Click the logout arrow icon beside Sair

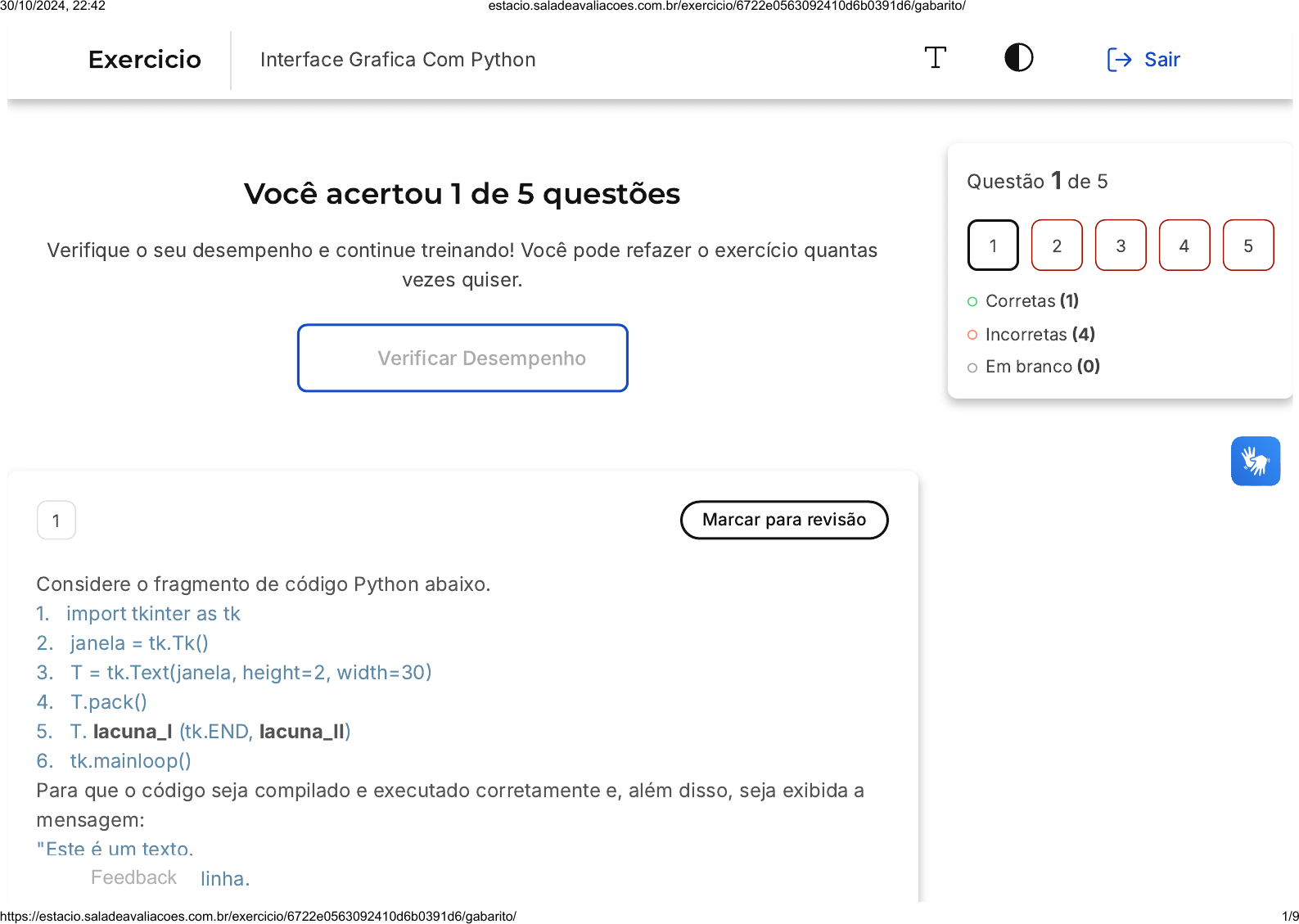(x=1118, y=60)
